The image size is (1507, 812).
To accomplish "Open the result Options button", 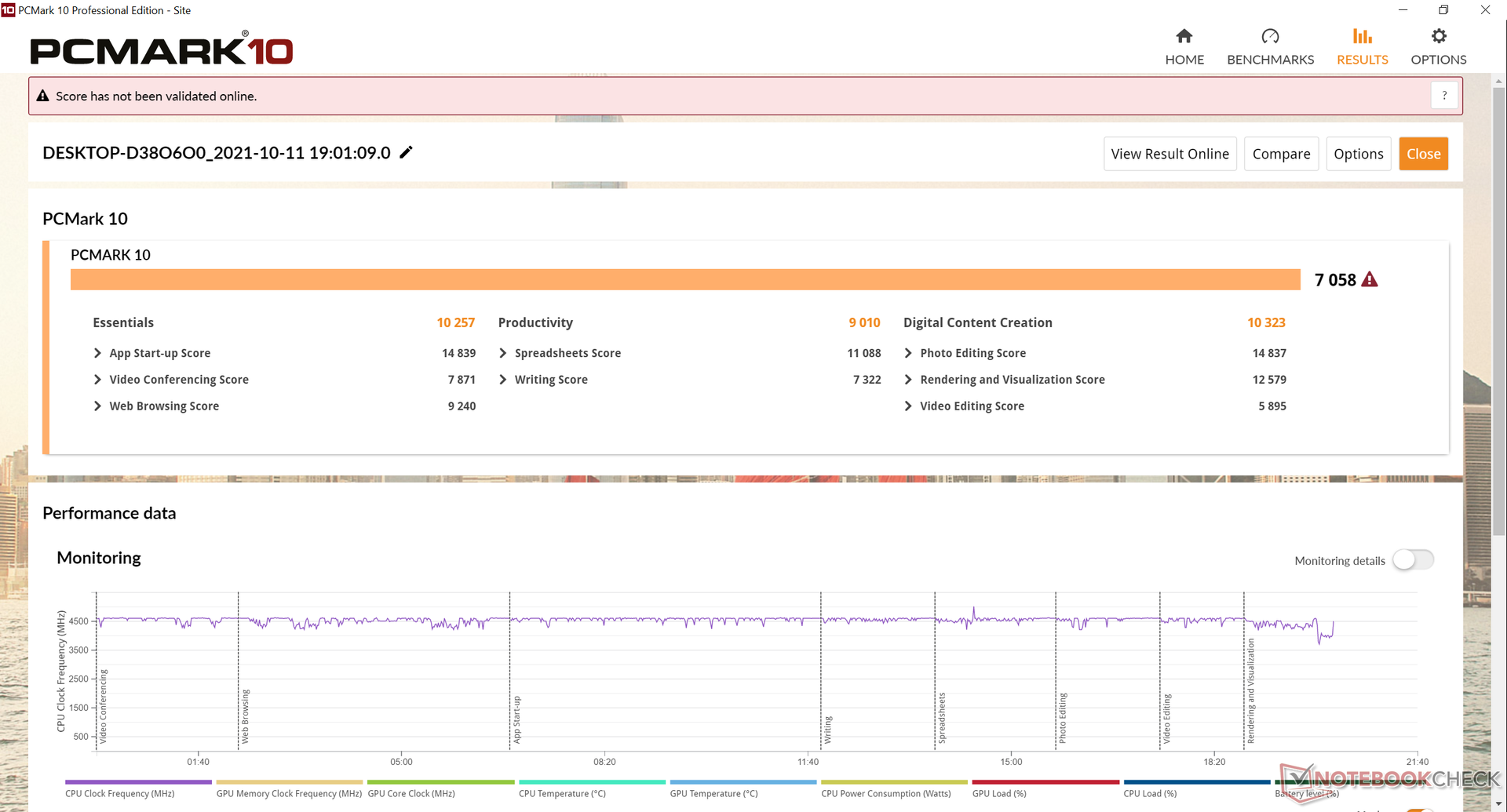I will [1358, 154].
